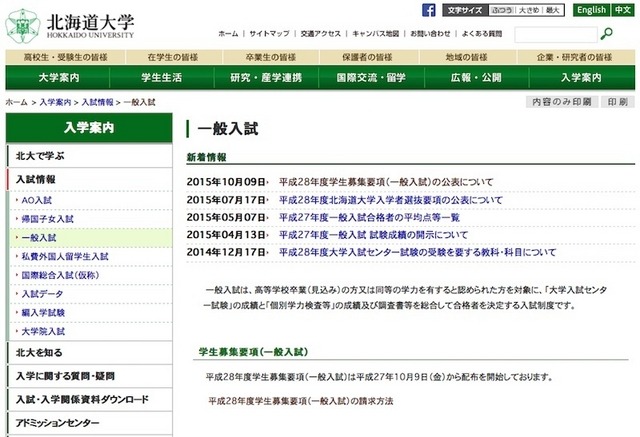The width and height of the screenshot is (640, 437).
Task: Click the date text 2014年12月17日
Action: point(226,253)
